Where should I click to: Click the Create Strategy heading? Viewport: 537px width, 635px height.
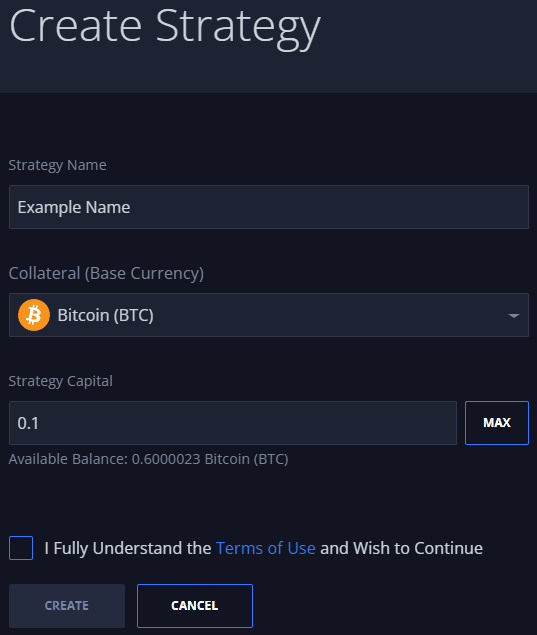(x=165, y=28)
